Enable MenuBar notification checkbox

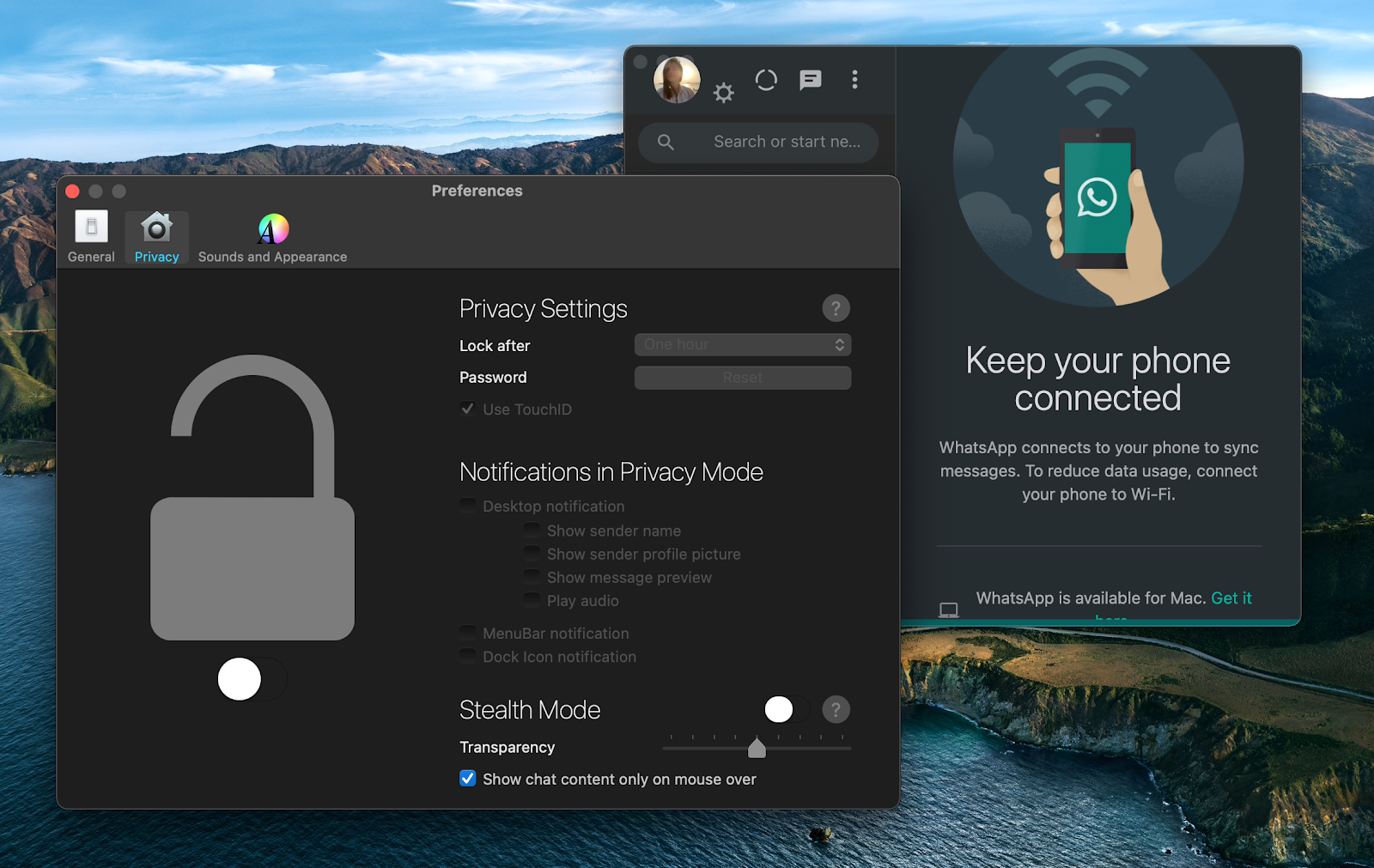(468, 633)
